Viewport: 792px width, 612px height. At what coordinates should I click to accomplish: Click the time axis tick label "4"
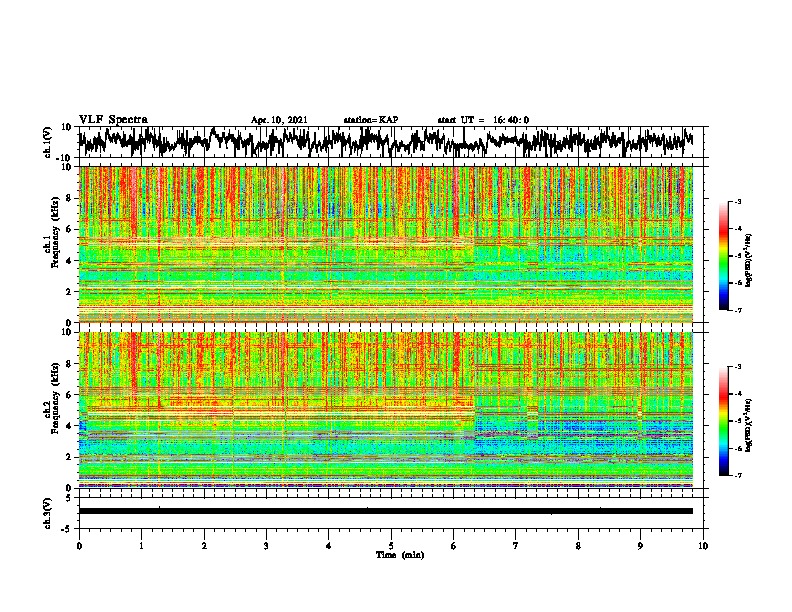[329, 546]
